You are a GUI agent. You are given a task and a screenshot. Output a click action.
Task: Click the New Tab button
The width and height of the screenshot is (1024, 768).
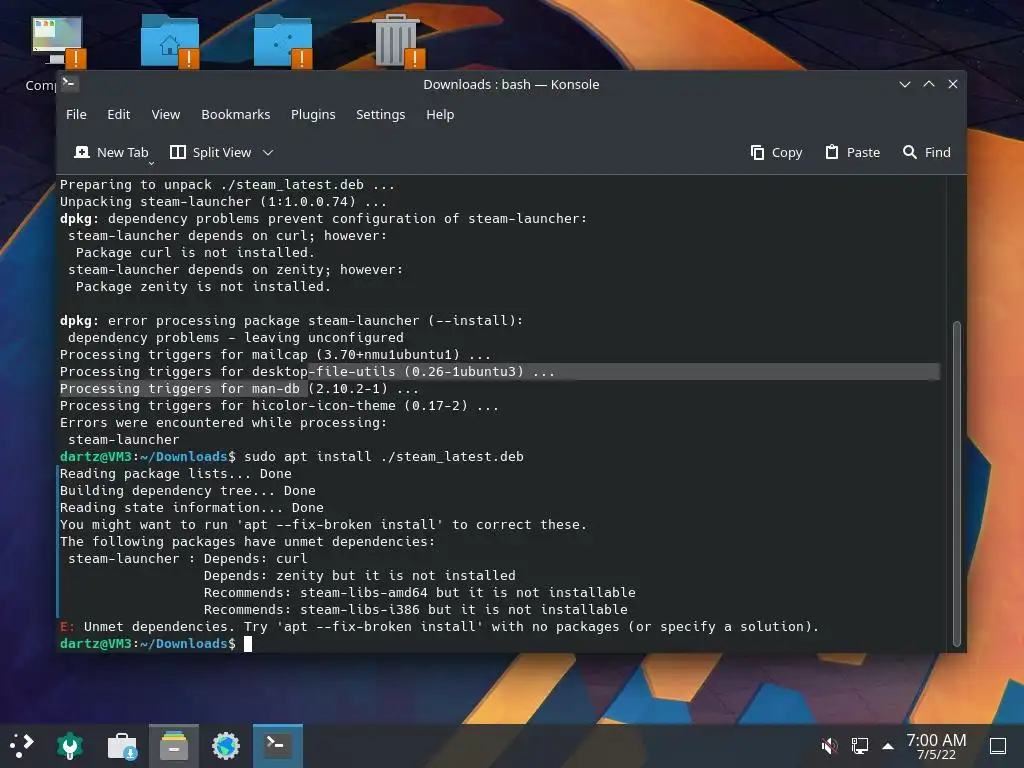coord(111,152)
